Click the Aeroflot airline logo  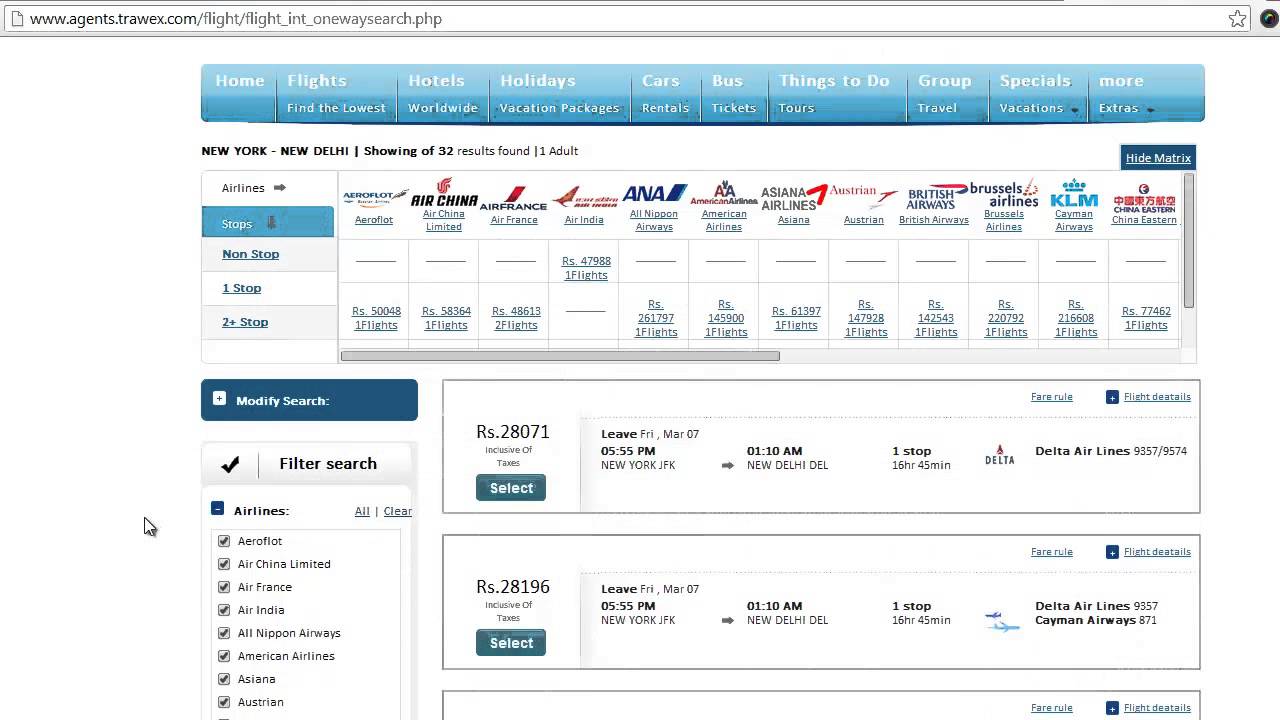[374, 197]
